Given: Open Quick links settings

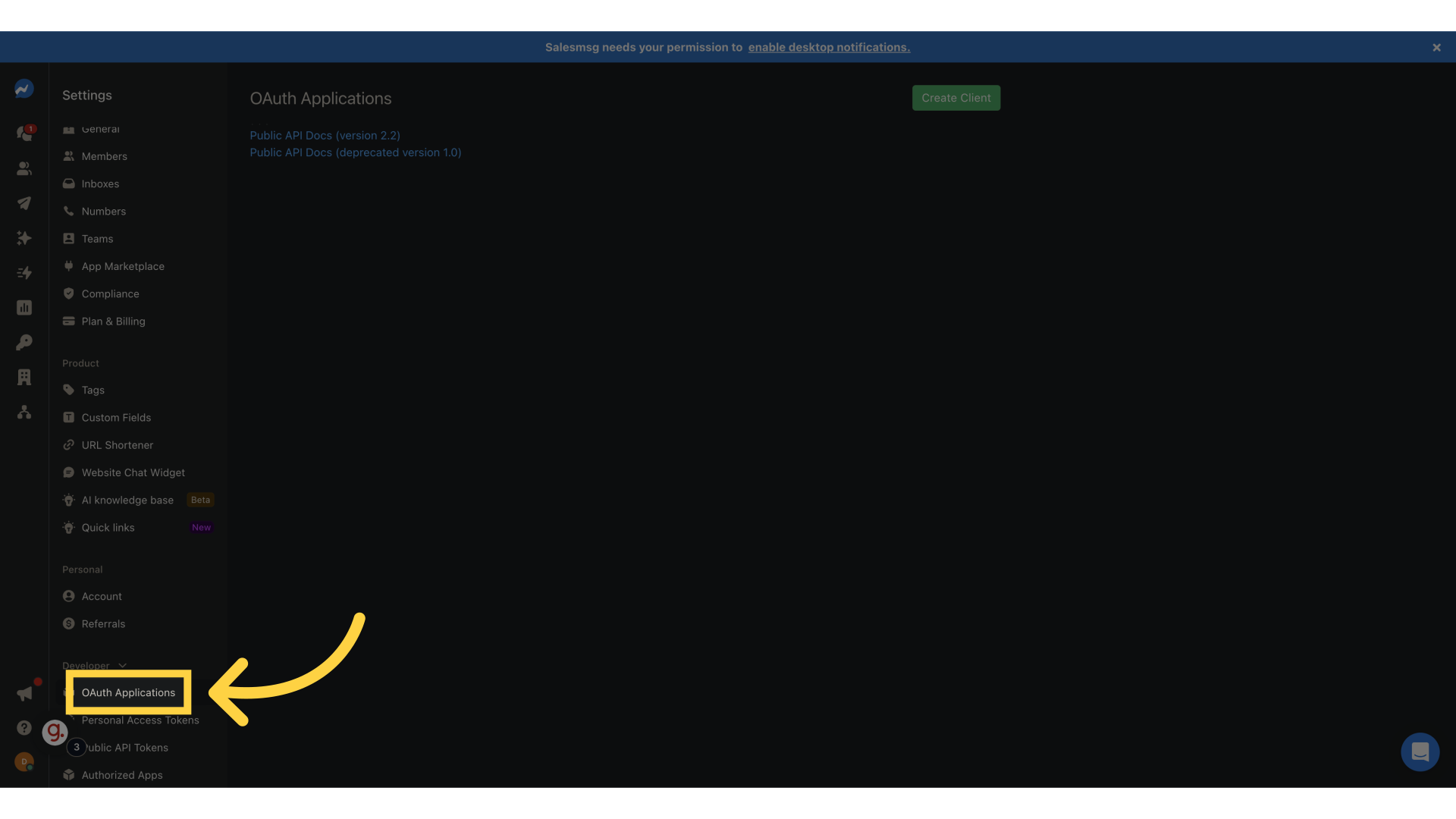Looking at the screenshot, I should click(108, 528).
